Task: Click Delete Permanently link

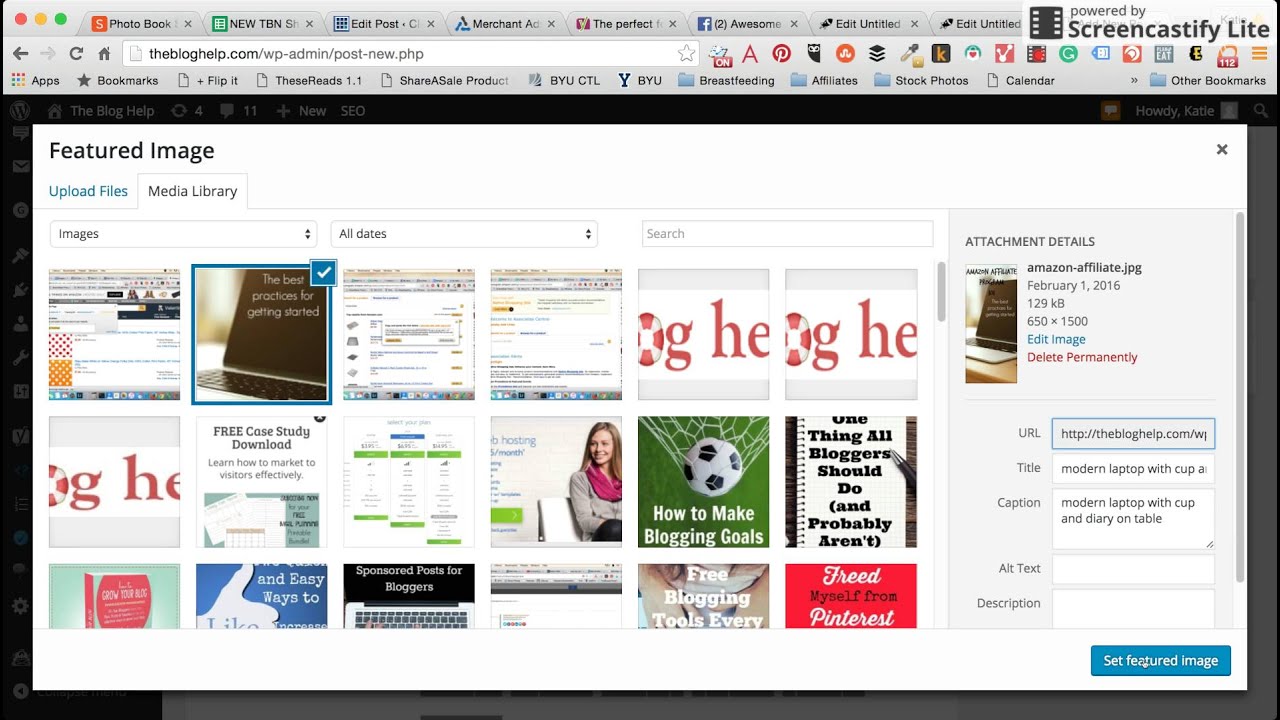Action: point(1082,357)
